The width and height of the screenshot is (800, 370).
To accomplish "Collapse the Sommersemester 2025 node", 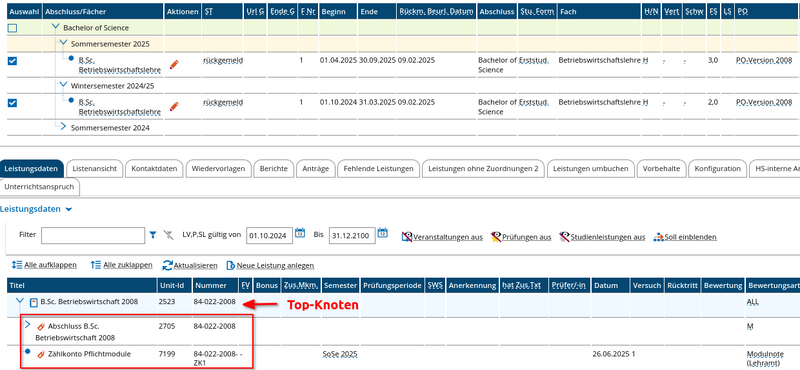I will tap(63, 43).
